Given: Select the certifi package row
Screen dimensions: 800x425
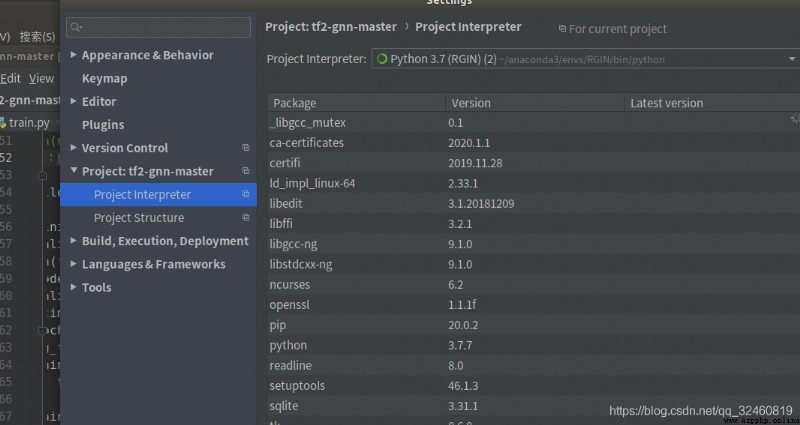Looking at the screenshot, I should (533, 163).
